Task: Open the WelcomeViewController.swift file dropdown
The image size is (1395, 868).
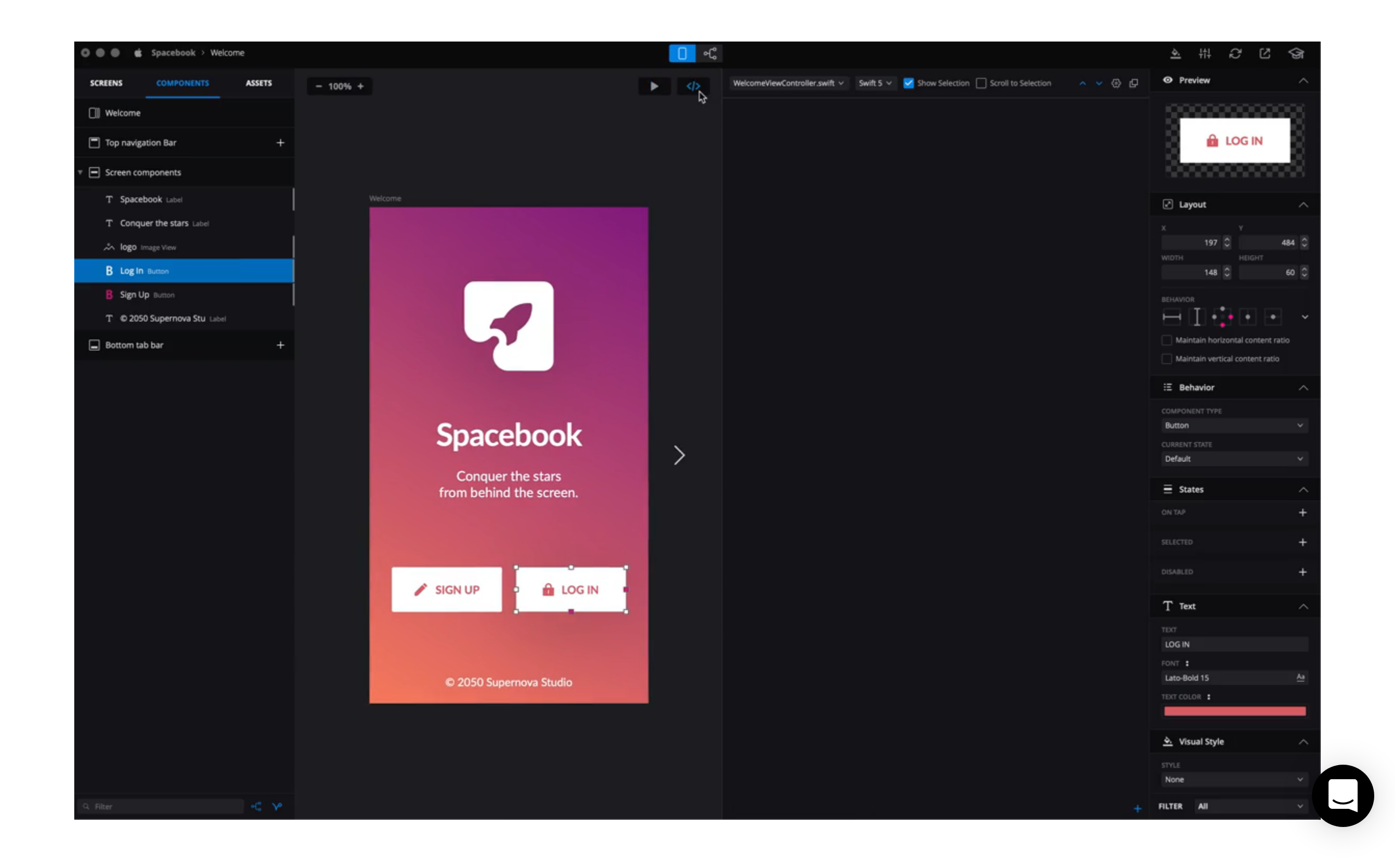Action: tap(788, 83)
